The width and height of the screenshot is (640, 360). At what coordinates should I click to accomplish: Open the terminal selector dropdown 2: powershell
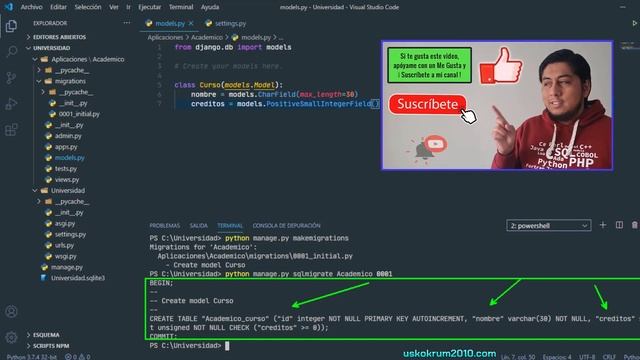(x=549, y=225)
